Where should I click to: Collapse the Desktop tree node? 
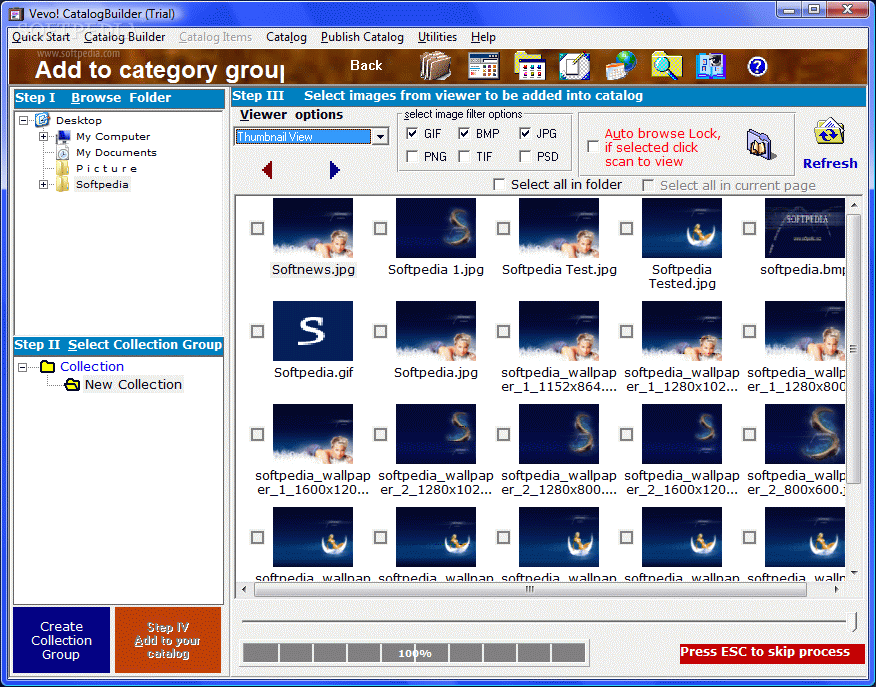point(23,120)
